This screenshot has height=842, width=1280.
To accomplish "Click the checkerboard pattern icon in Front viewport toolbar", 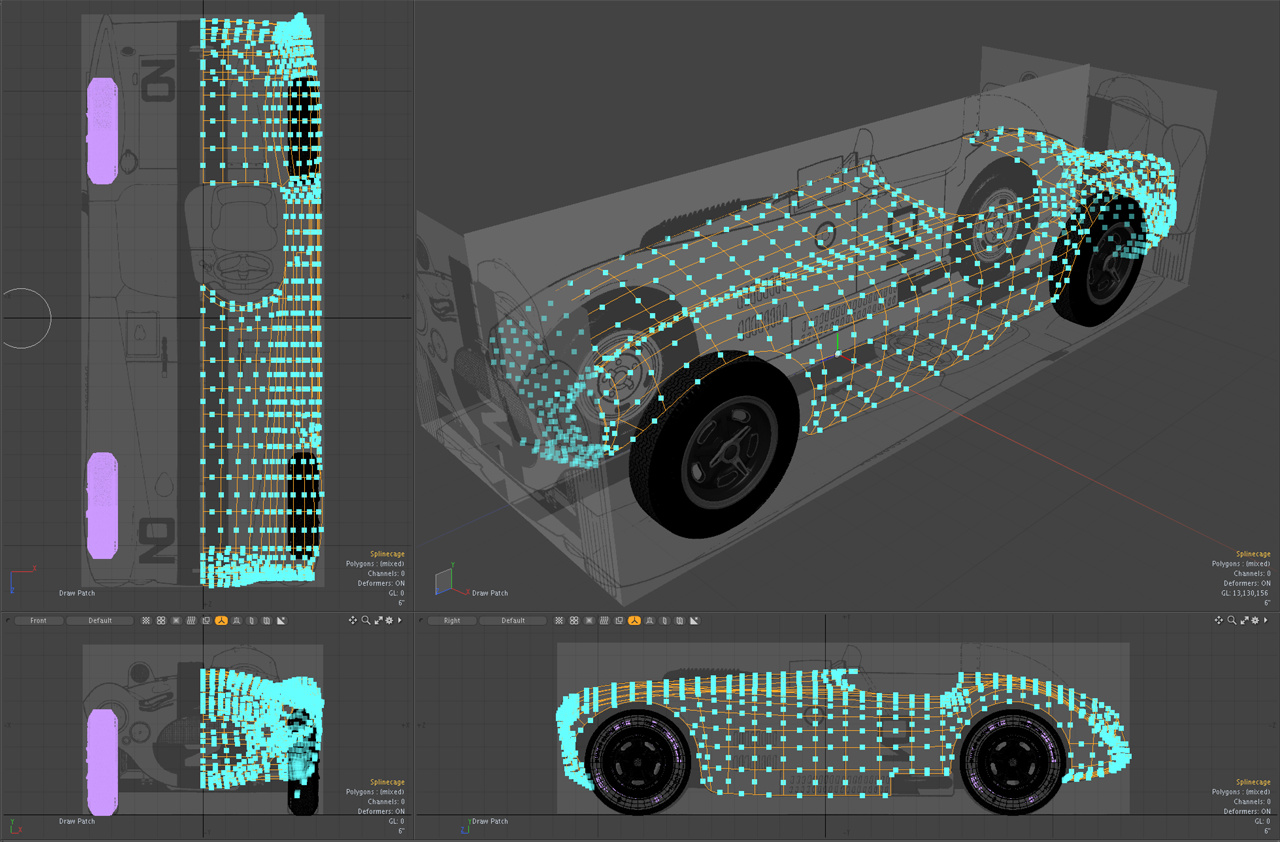I will click(146, 621).
